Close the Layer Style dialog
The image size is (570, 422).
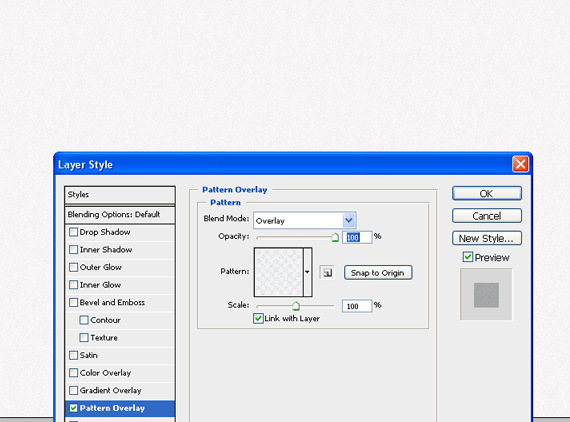[x=520, y=164]
